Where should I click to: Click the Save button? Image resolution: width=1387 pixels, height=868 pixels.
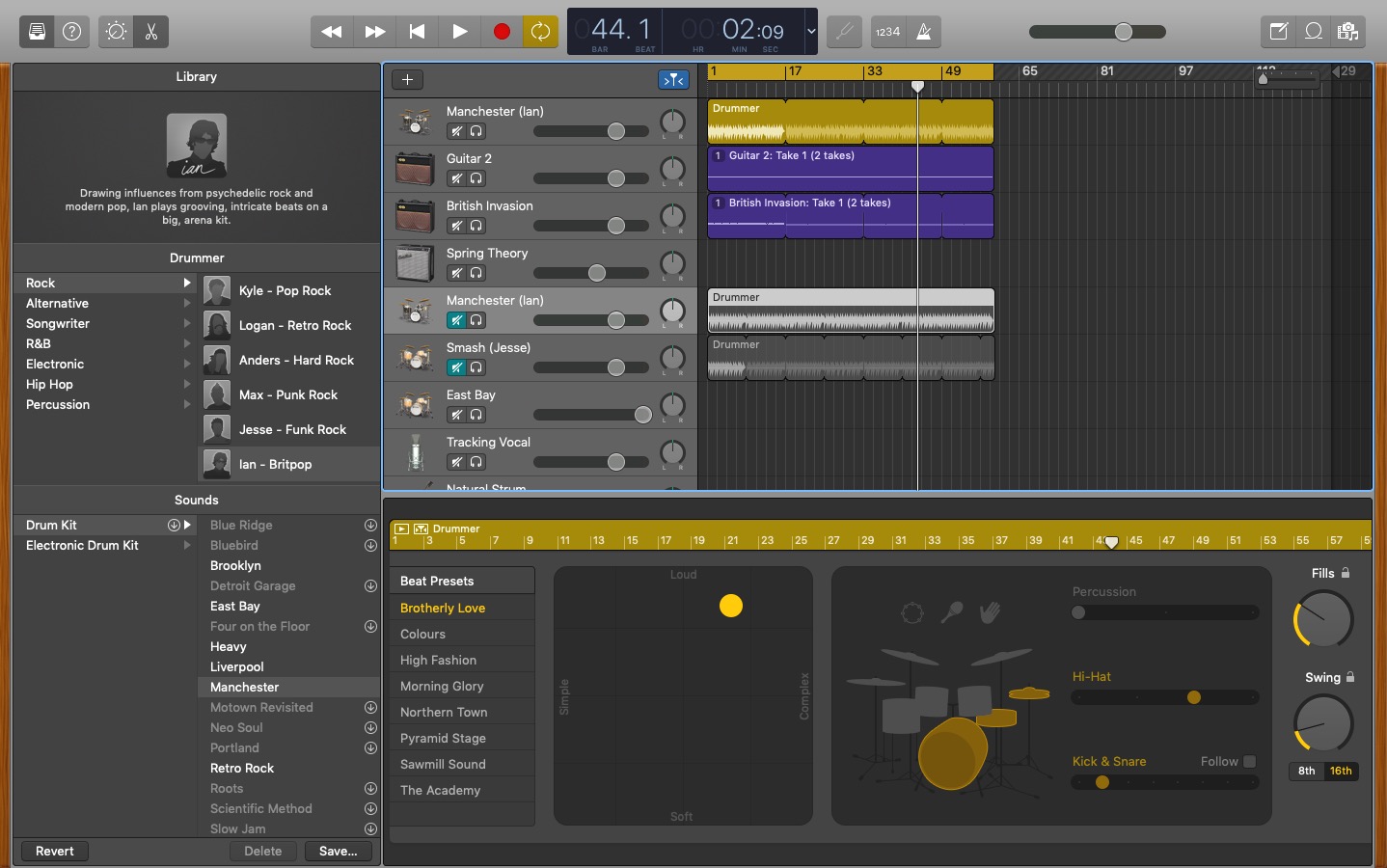(338, 851)
